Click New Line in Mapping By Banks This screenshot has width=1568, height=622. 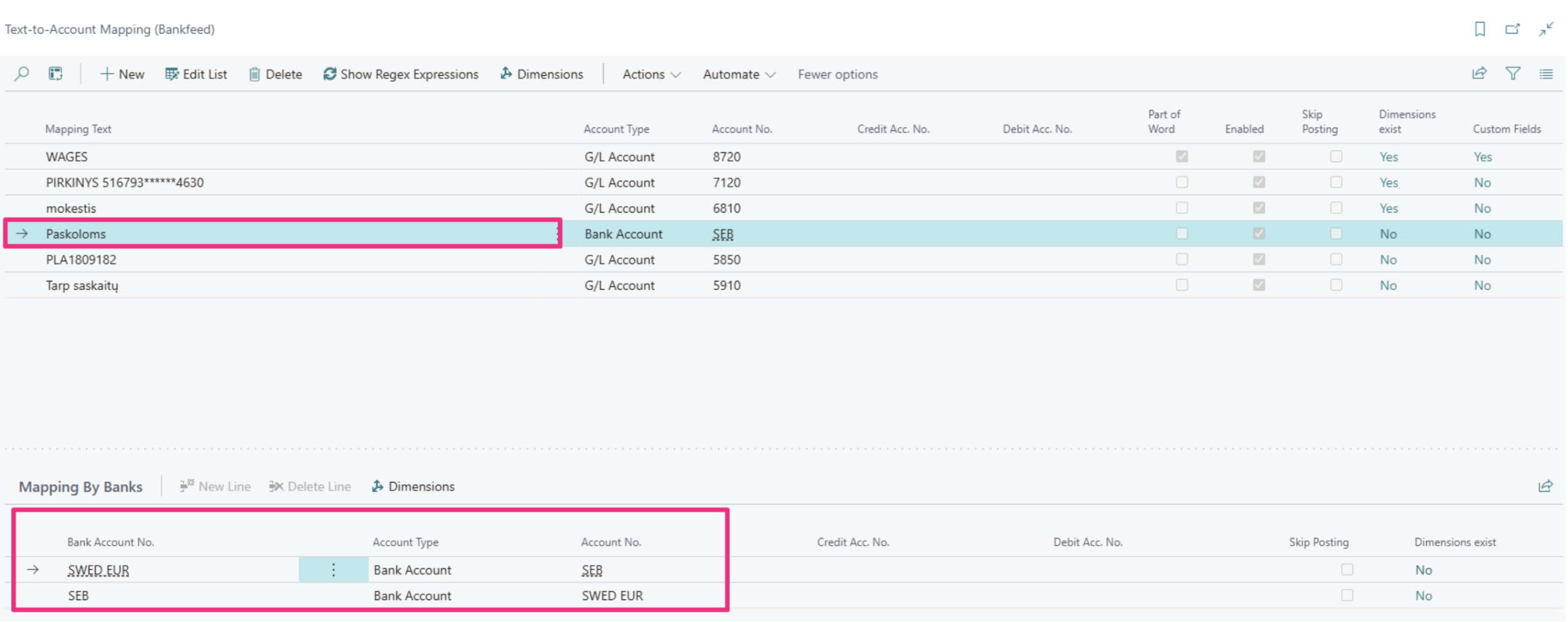click(x=215, y=486)
